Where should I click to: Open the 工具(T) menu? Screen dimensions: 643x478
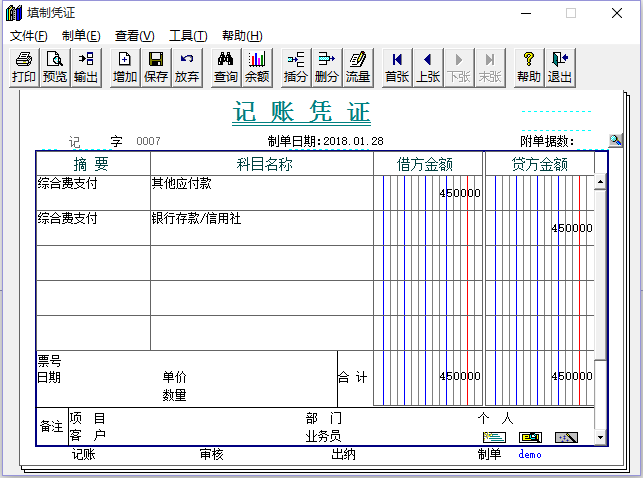click(x=187, y=35)
